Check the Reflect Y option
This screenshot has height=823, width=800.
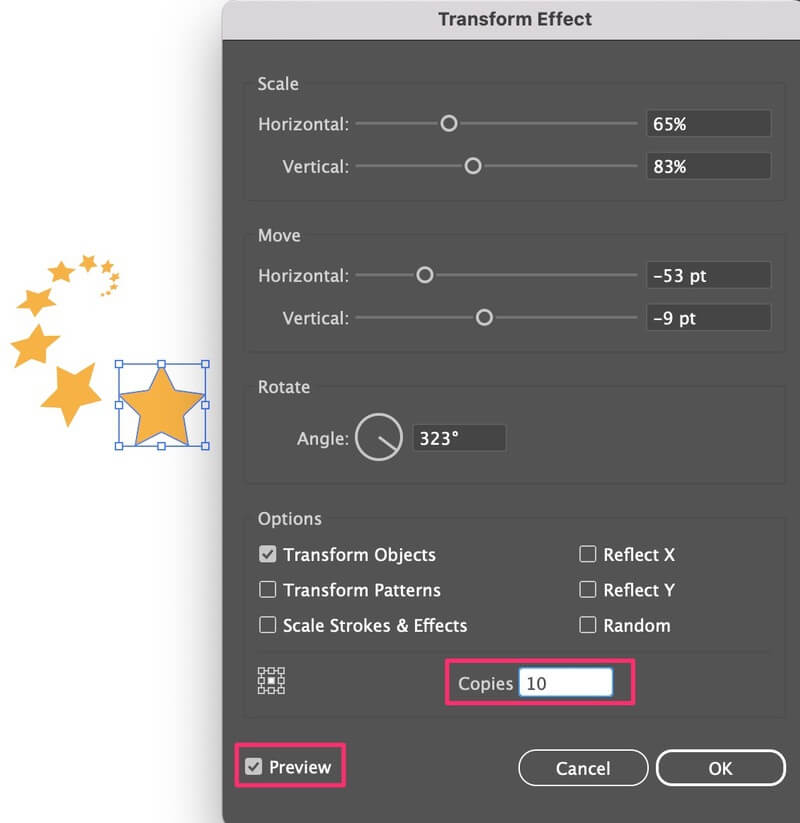(x=587, y=590)
